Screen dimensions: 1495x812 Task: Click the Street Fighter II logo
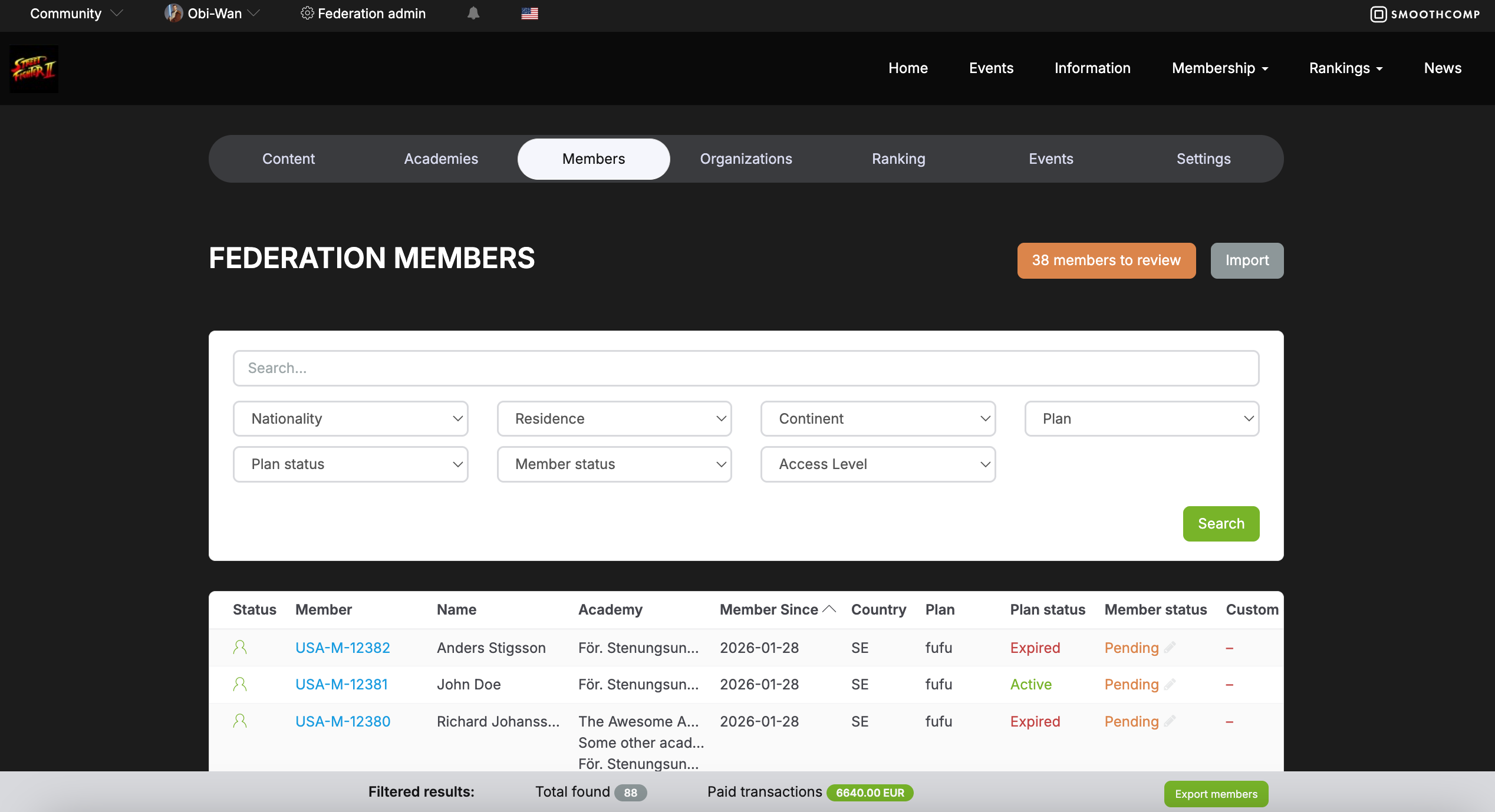[x=34, y=69]
